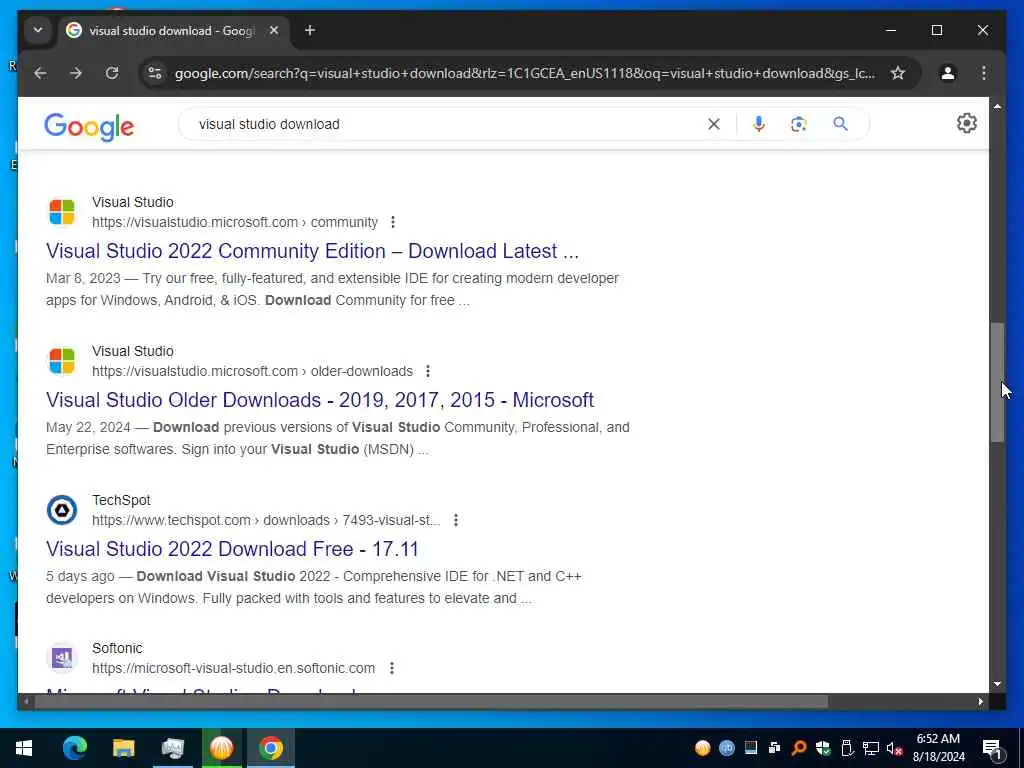Click the Softonic site favicon
This screenshot has width=1024, height=768.
coord(62,658)
